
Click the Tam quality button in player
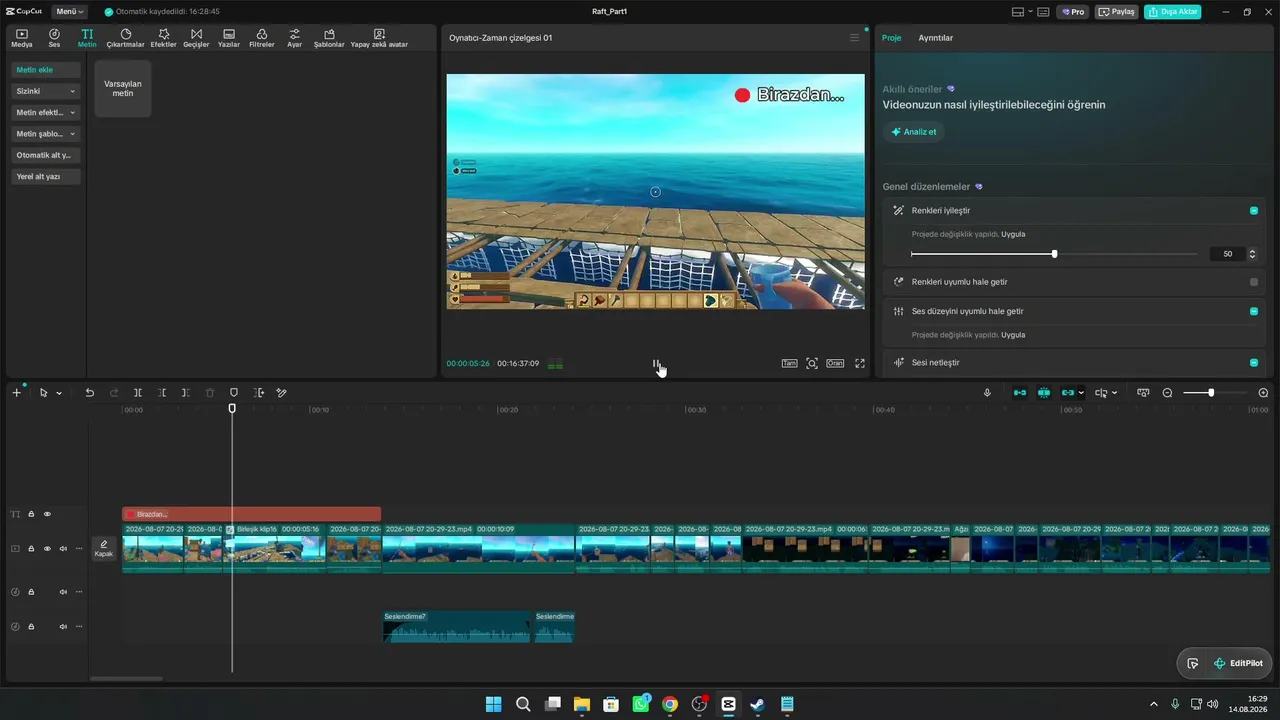789,363
